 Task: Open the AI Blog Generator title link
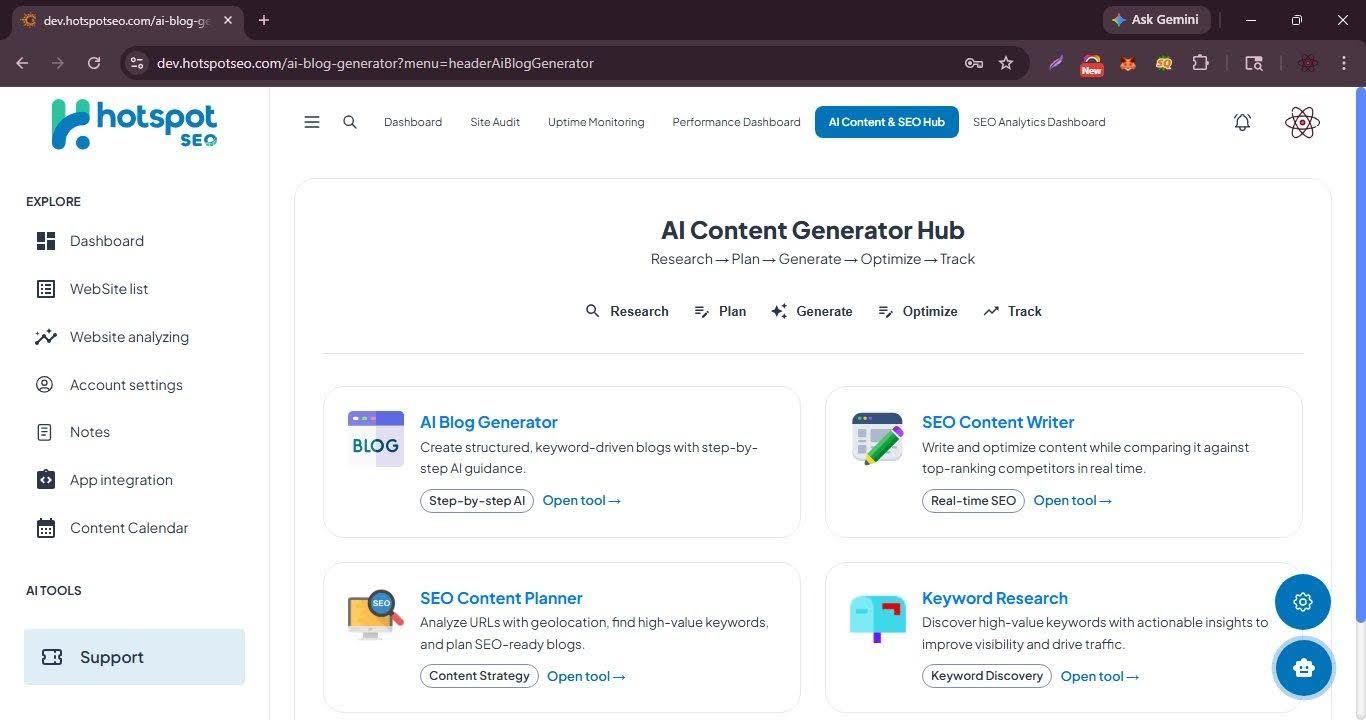point(489,422)
